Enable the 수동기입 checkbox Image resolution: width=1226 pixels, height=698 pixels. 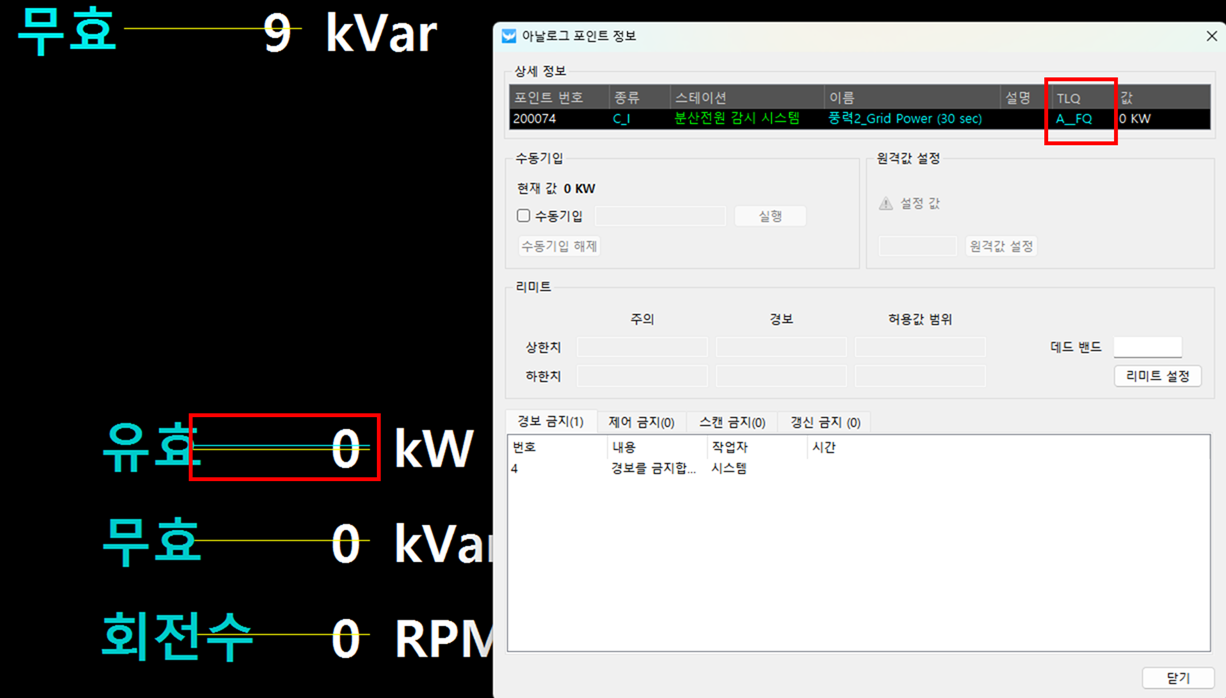pyautogui.click(x=523, y=216)
